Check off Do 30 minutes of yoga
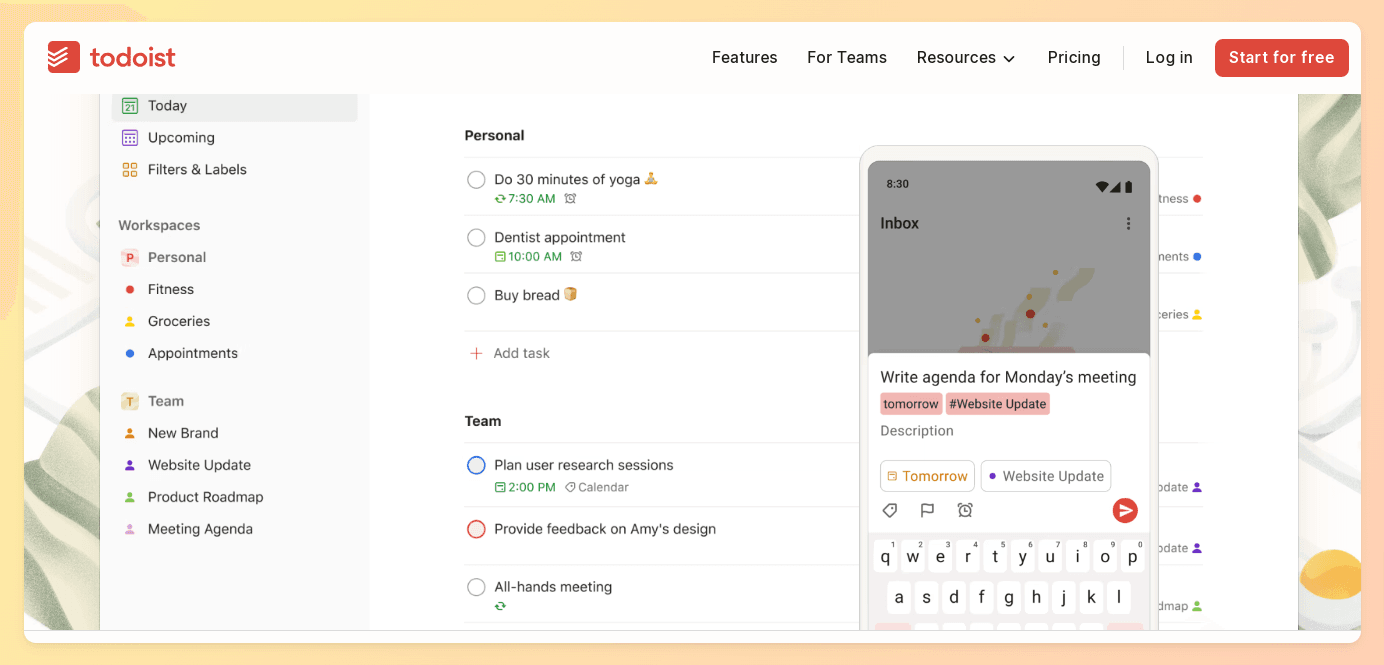1384x665 pixels. [x=477, y=180]
